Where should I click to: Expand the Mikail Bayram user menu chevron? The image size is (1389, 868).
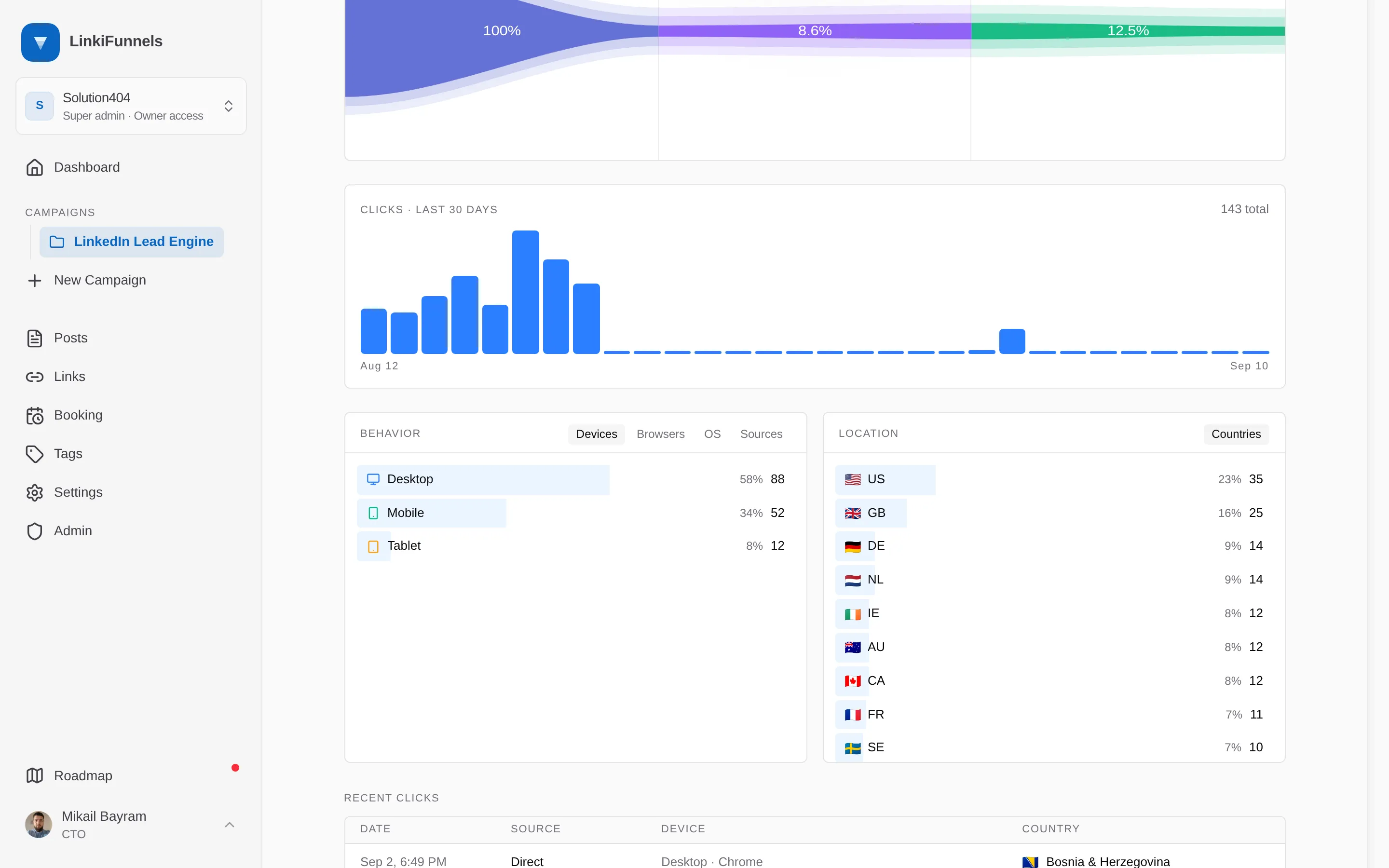click(229, 825)
